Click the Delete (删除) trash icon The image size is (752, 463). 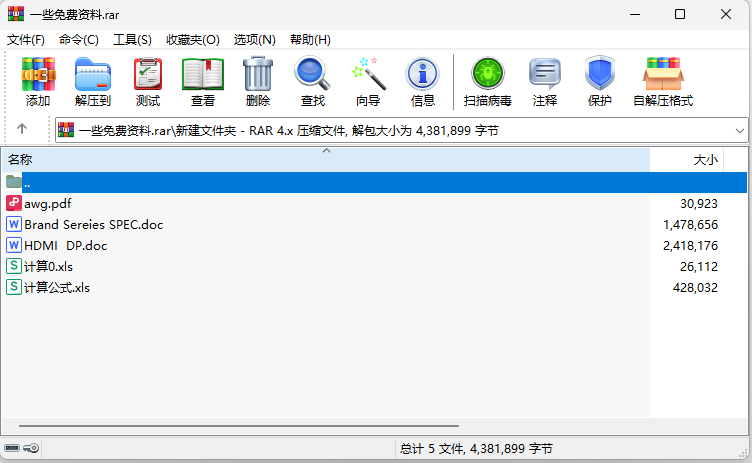pos(258,82)
